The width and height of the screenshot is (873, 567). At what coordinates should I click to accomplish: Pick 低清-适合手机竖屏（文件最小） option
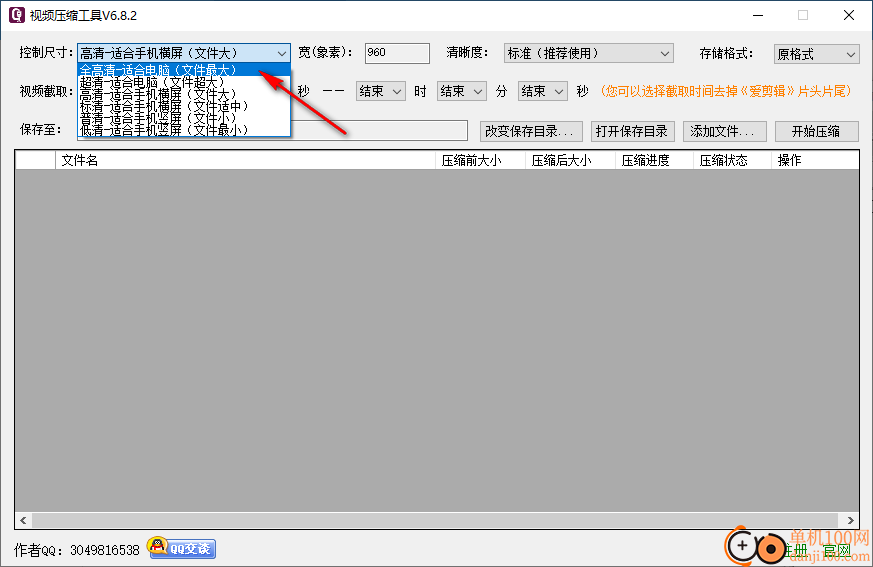pos(184,130)
